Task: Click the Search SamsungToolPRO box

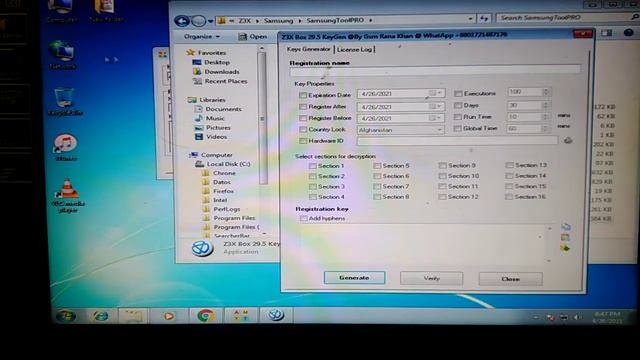Action: click(x=563, y=18)
